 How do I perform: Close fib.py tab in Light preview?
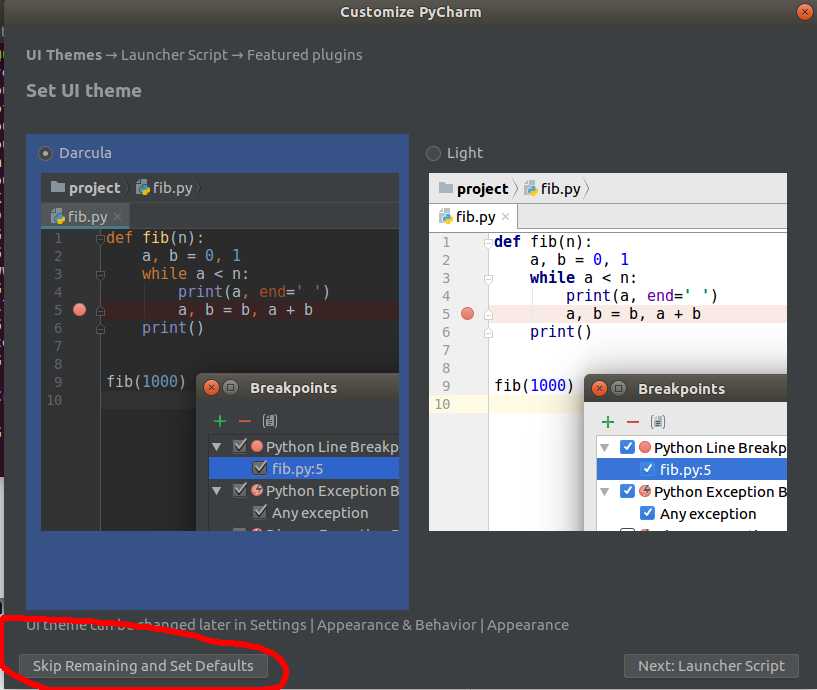pos(505,217)
